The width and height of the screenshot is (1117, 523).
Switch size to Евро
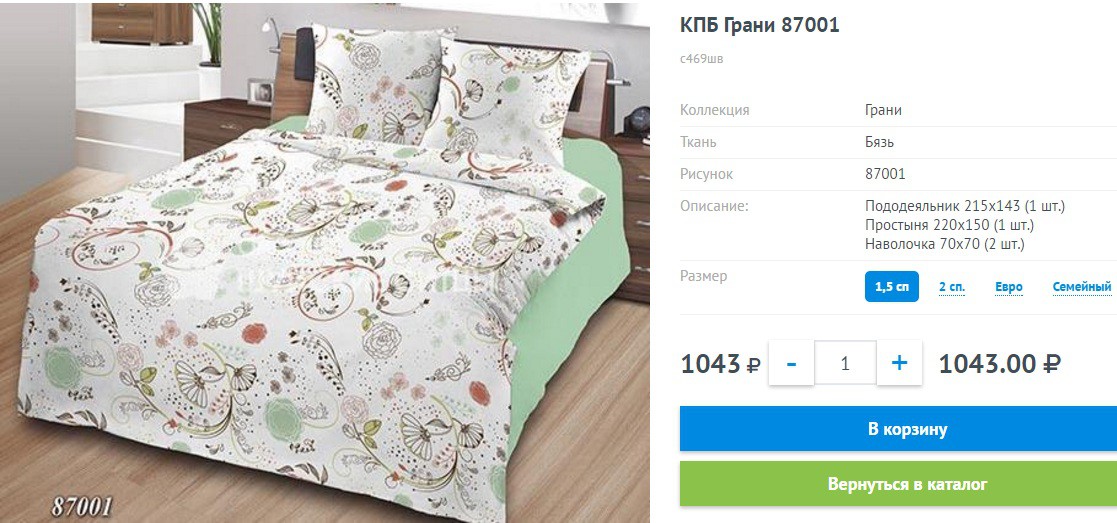(x=1009, y=287)
